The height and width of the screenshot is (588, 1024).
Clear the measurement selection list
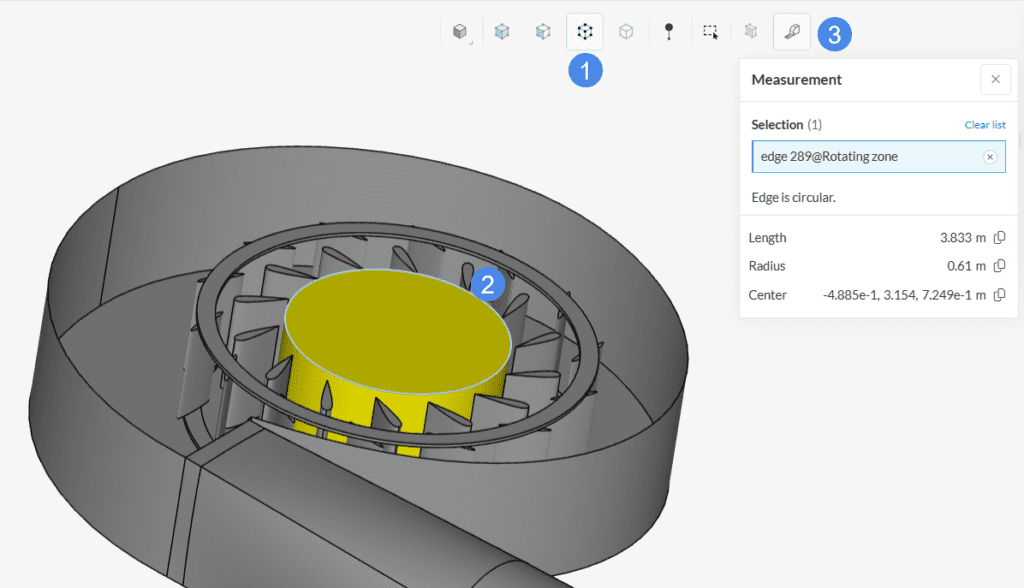985,124
